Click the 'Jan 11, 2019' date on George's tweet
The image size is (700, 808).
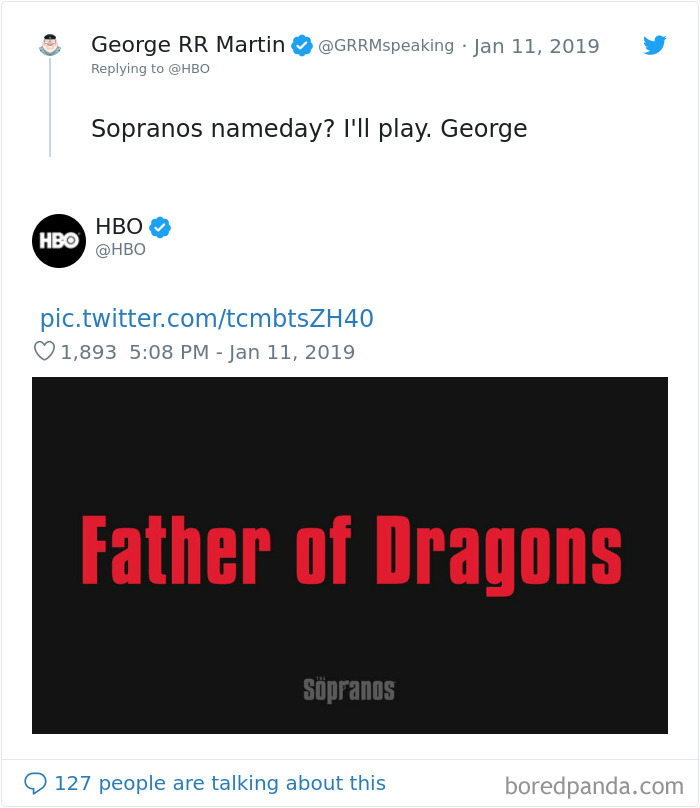tap(537, 45)
